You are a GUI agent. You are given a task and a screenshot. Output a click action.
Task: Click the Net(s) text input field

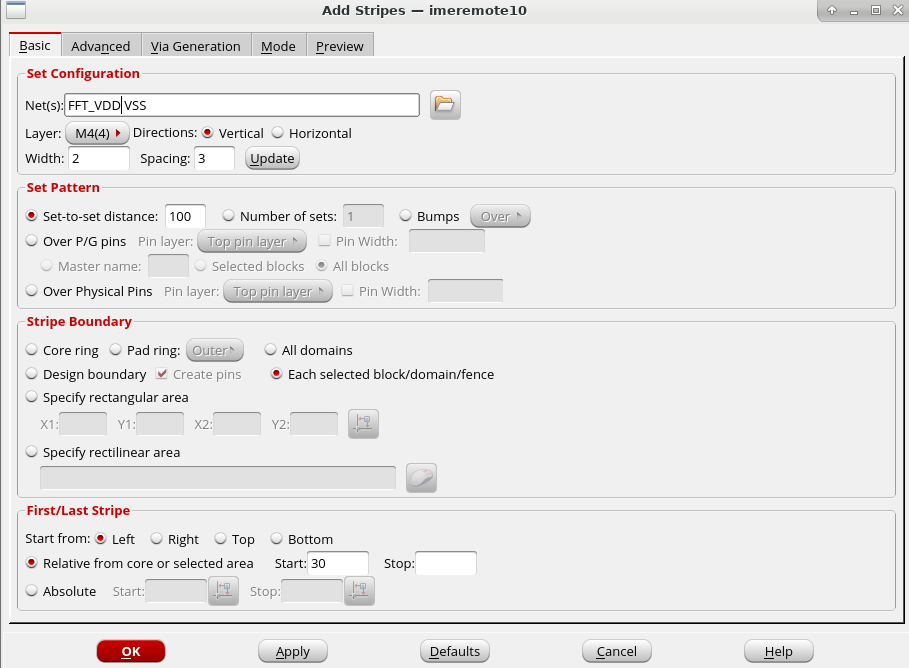242,105
